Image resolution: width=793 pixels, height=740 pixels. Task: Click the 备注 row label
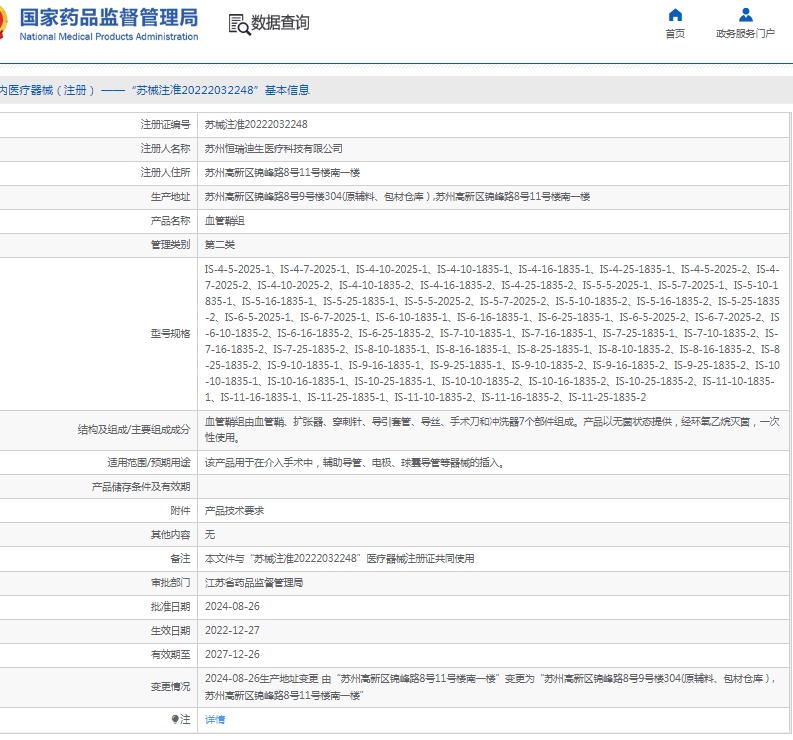pos(181,559)
